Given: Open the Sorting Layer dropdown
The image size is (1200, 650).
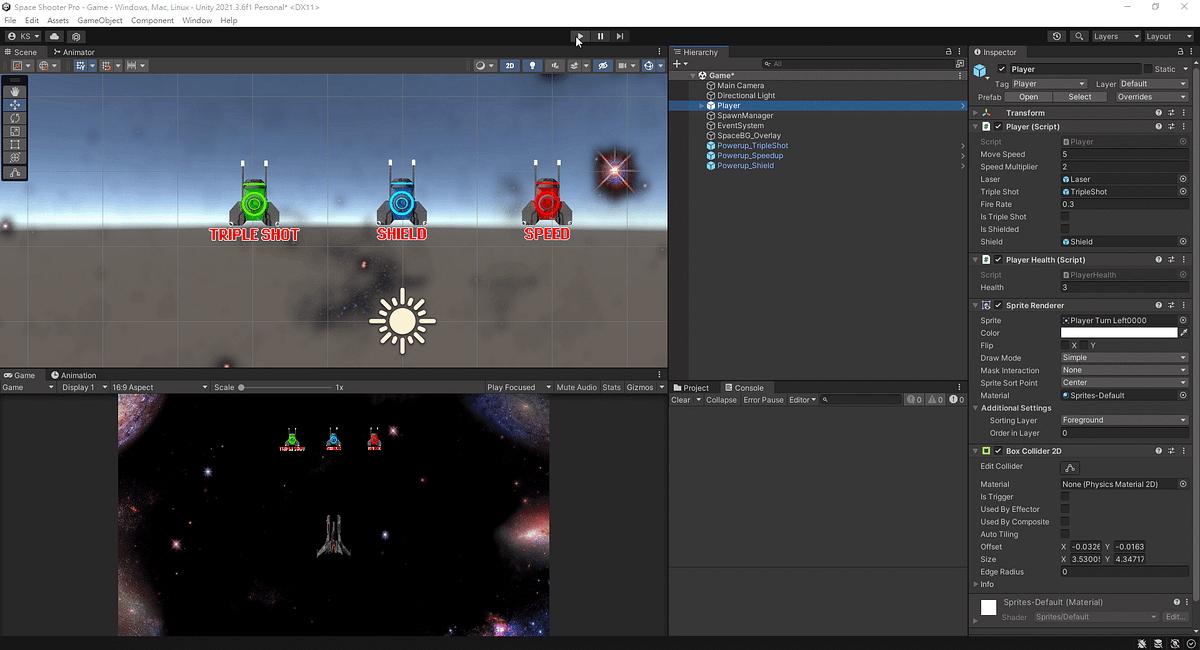Looking at the screenshot, I should (x=1124, y=420).
